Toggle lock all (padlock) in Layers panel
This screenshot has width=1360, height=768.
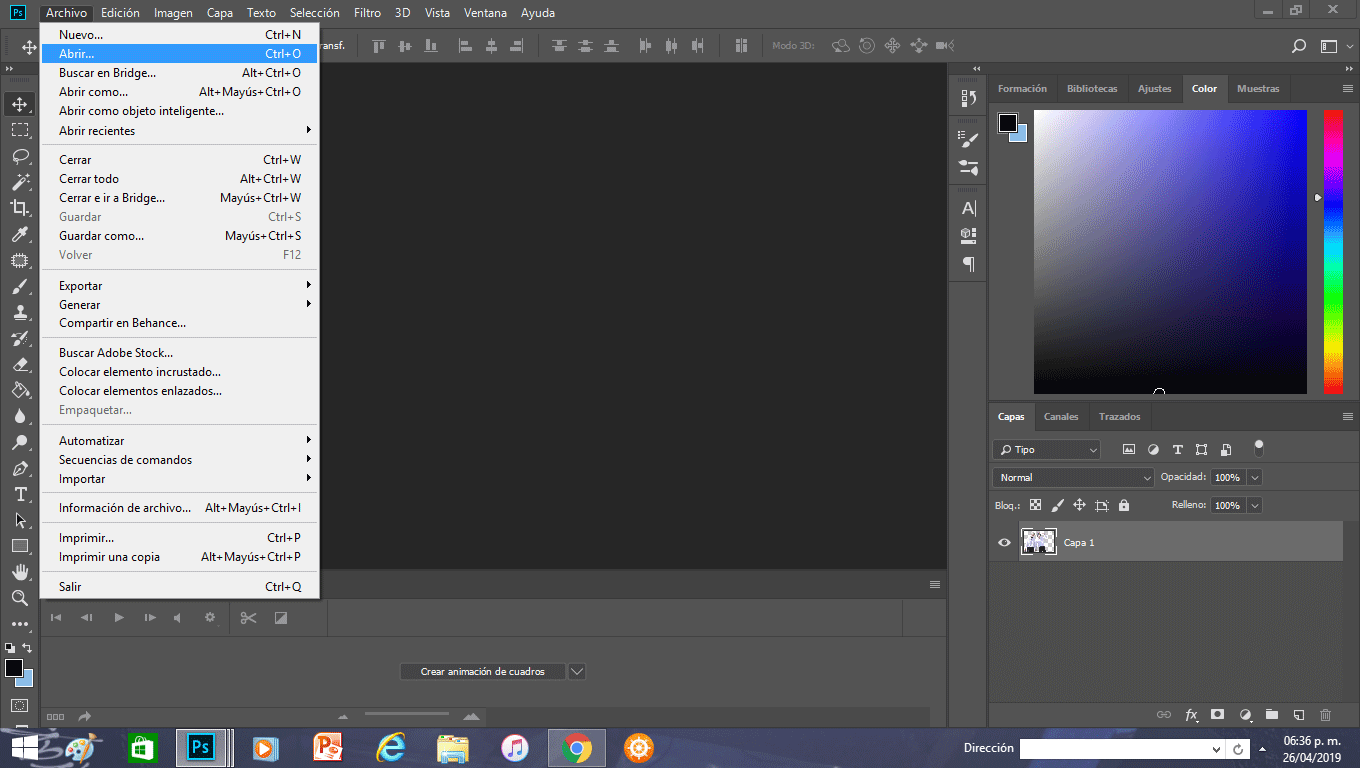coord(1123,506)
